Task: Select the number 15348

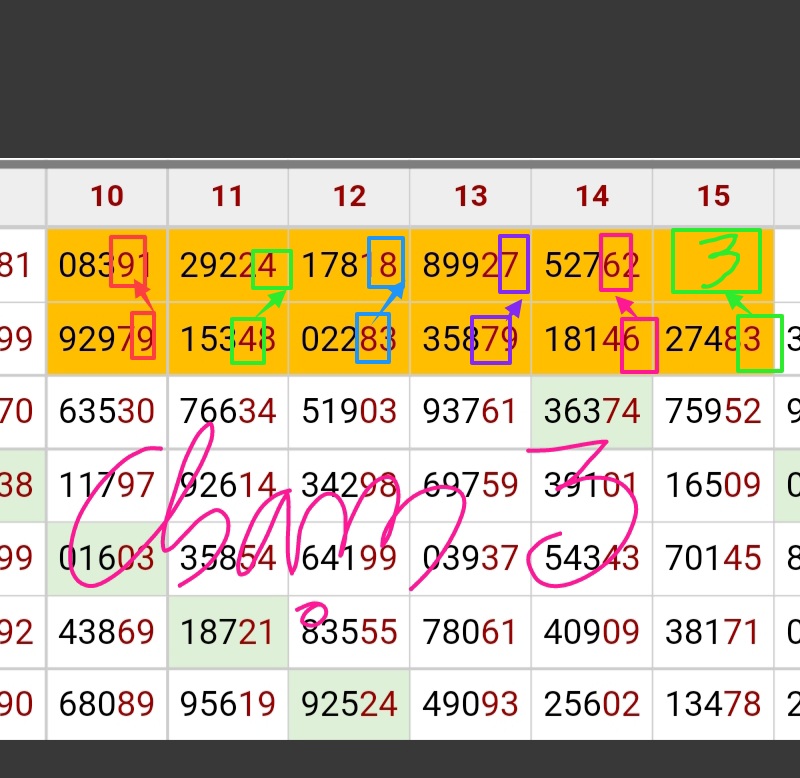Action: pyautogui.click(x=228, y=339)
